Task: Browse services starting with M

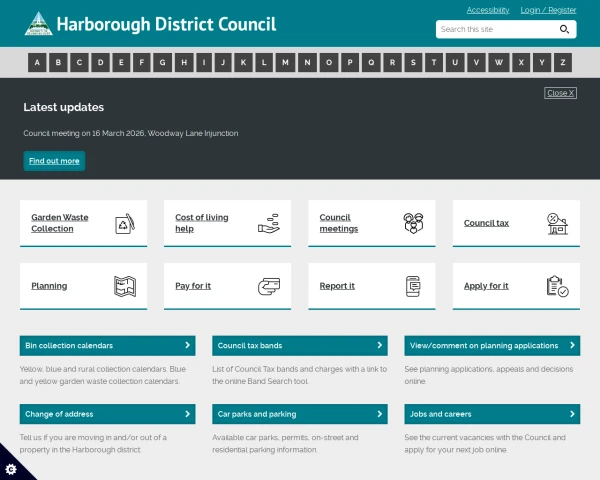Action: [285, 62]
